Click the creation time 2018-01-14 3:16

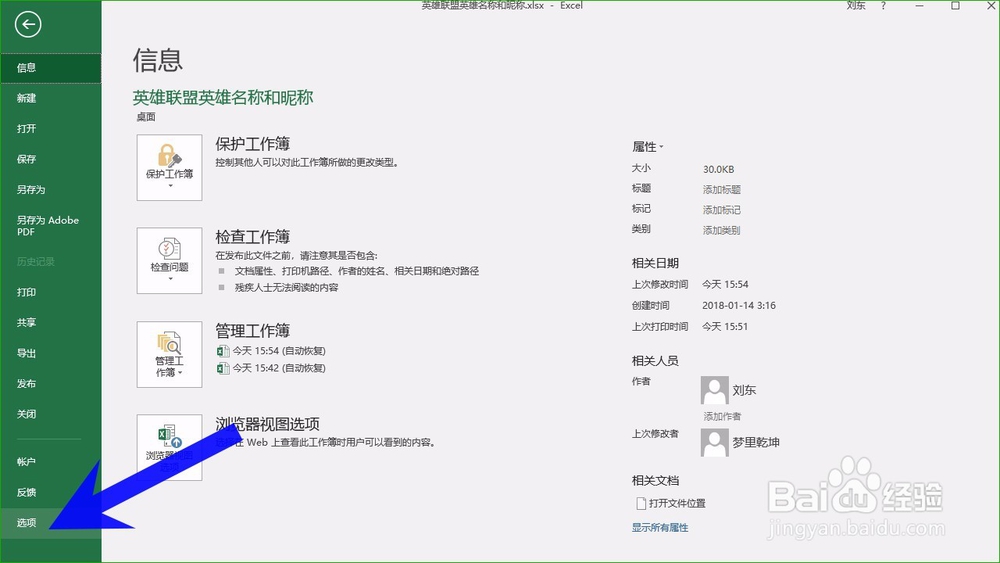(x=739, y=305)
